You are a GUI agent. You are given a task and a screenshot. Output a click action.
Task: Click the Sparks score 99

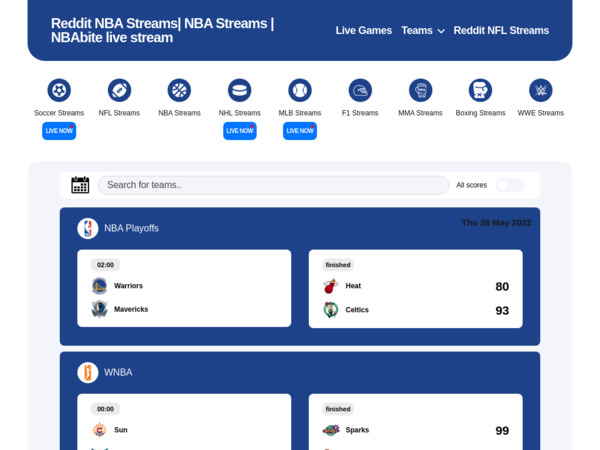(502, 430)
